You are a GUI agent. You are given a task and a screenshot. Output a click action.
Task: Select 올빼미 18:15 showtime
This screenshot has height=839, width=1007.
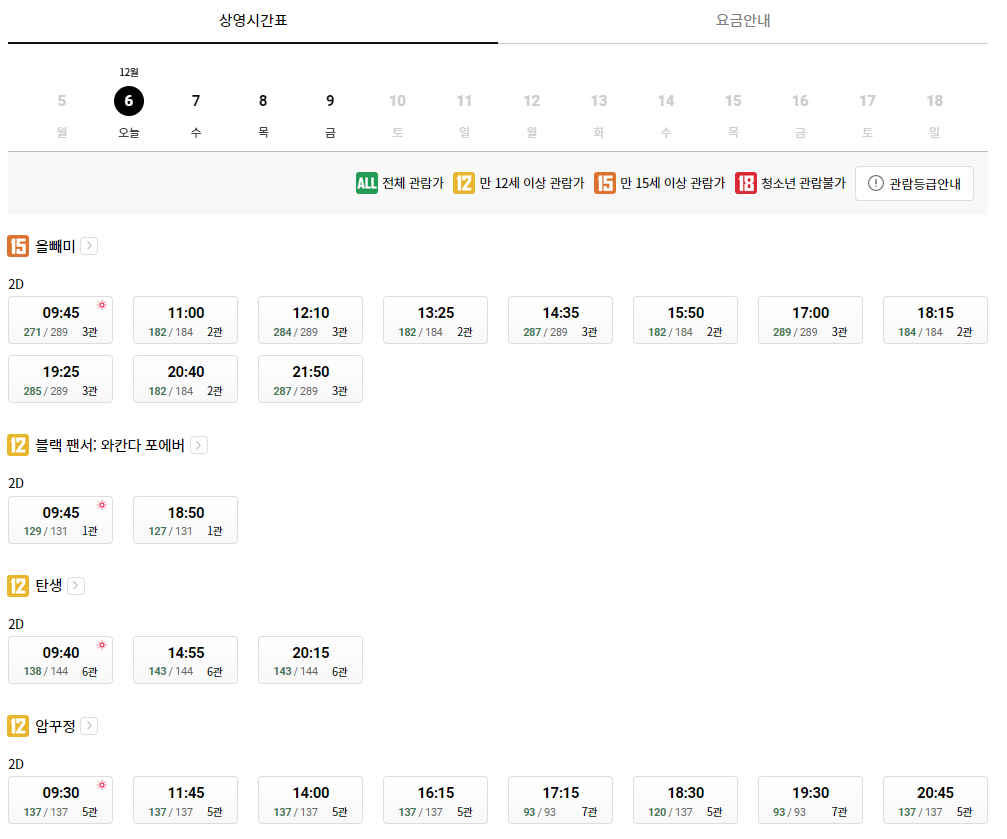pos(936,320)
